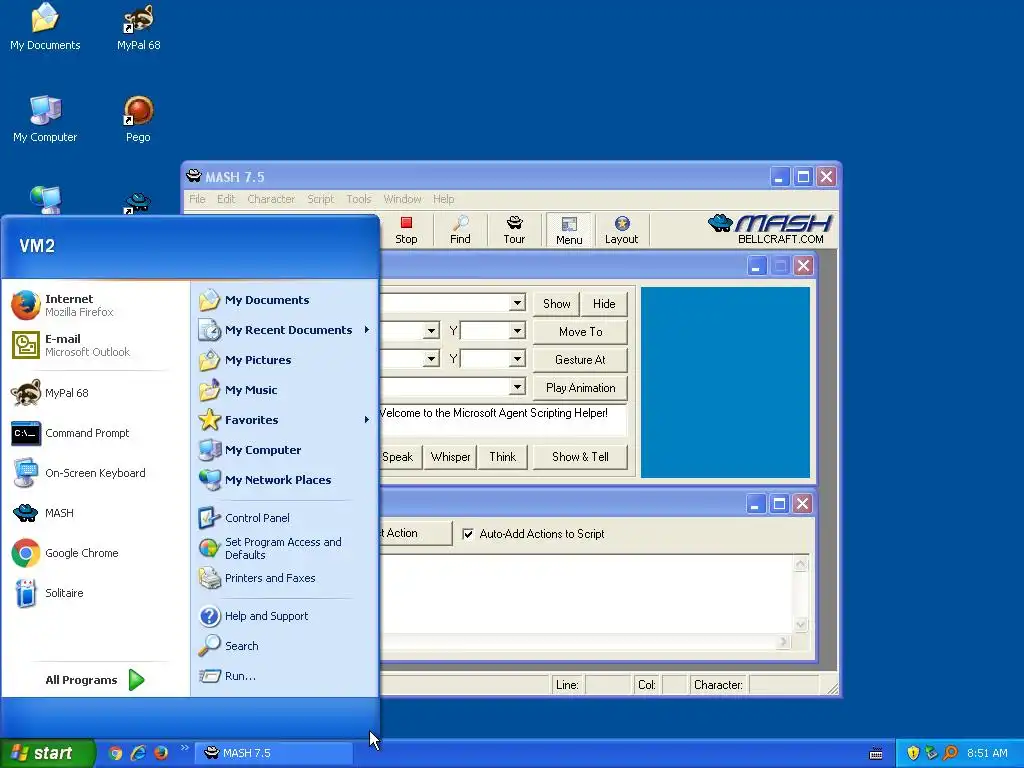Click the Find magnifier toolbar icon
This screenshot has height=768, width=1024.
pos(460,229)
